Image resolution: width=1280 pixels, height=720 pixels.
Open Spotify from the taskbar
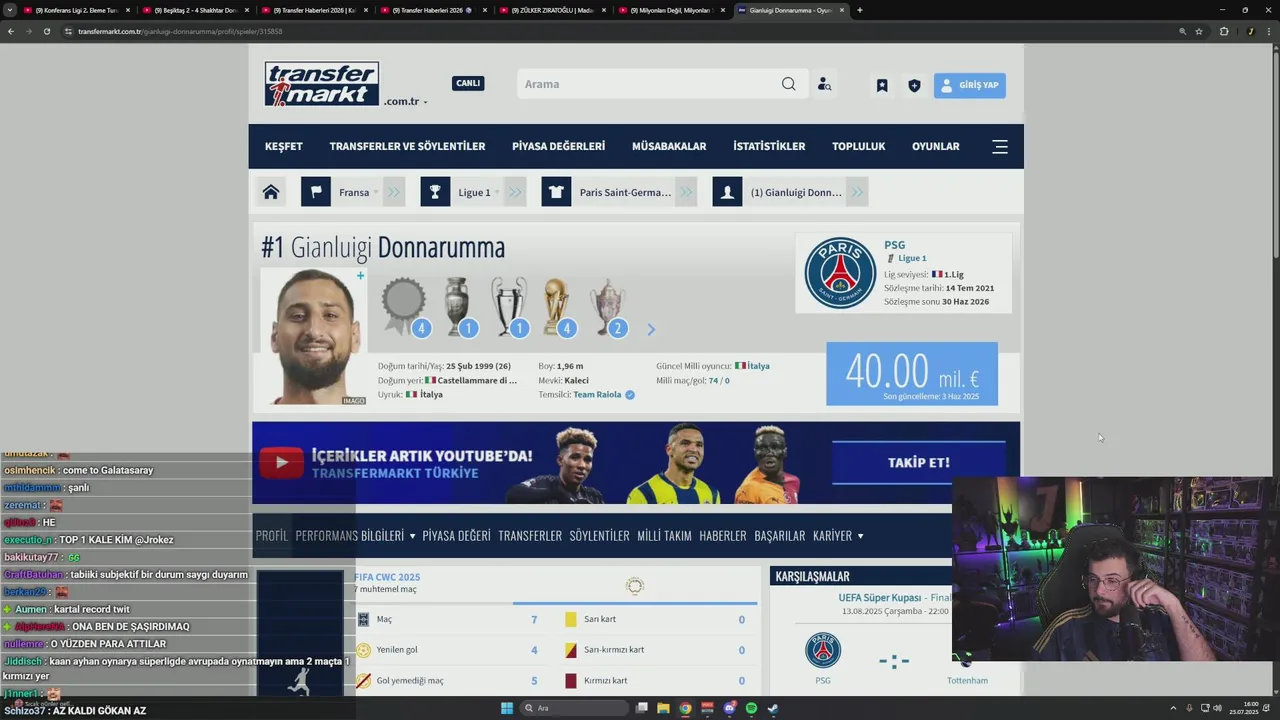751,708
